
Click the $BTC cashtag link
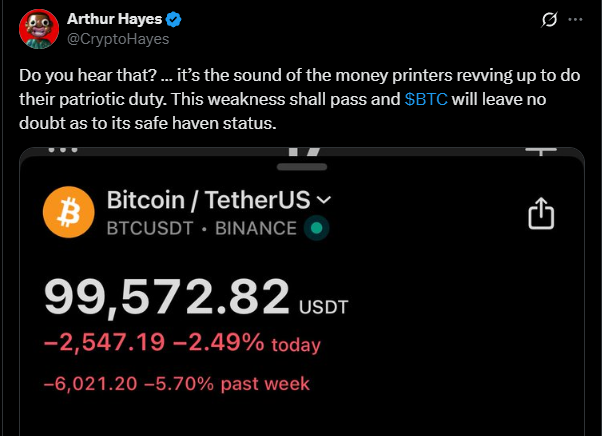[426, 99]
